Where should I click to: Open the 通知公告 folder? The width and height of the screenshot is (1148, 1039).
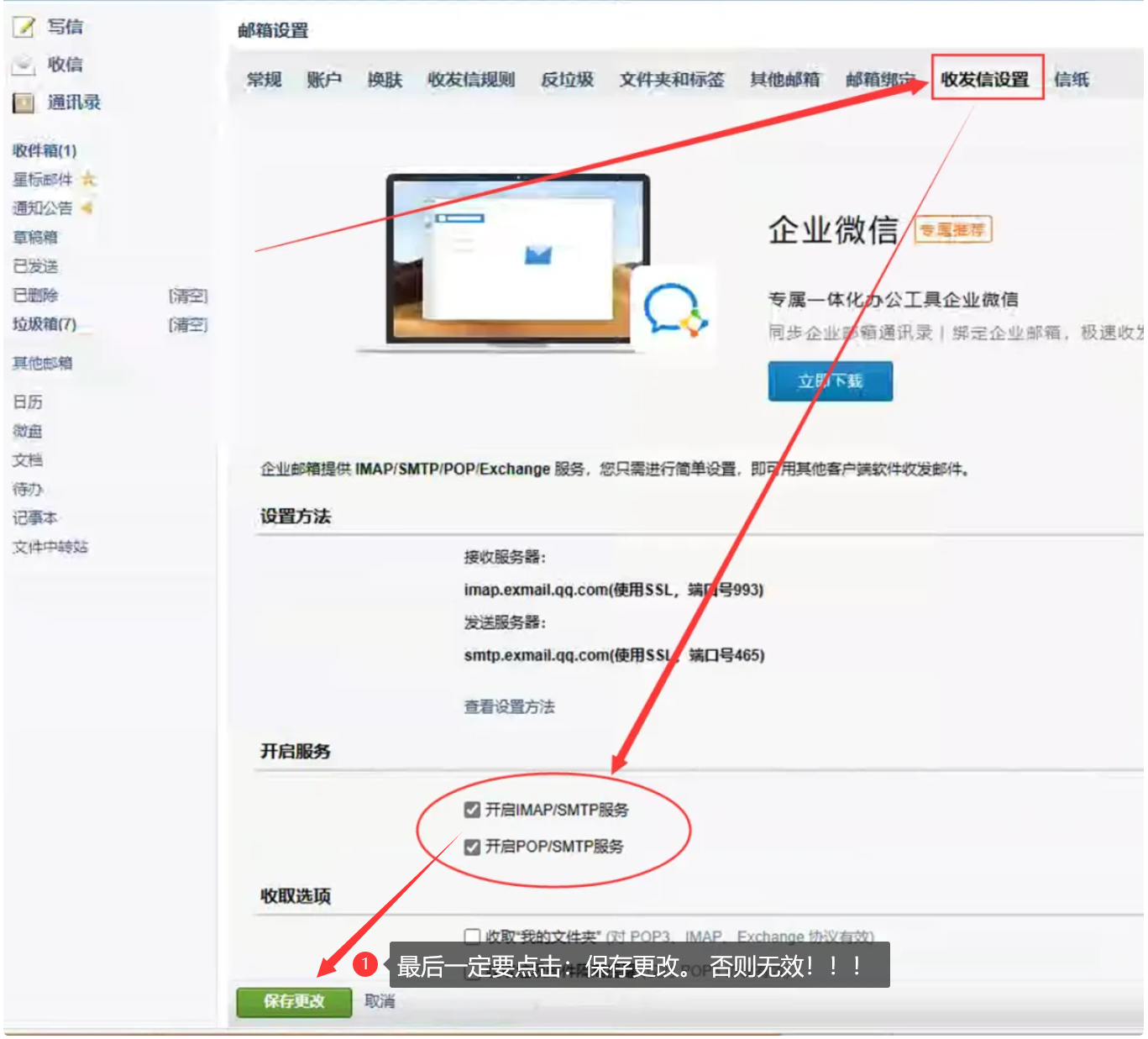(x=43, y=208)
